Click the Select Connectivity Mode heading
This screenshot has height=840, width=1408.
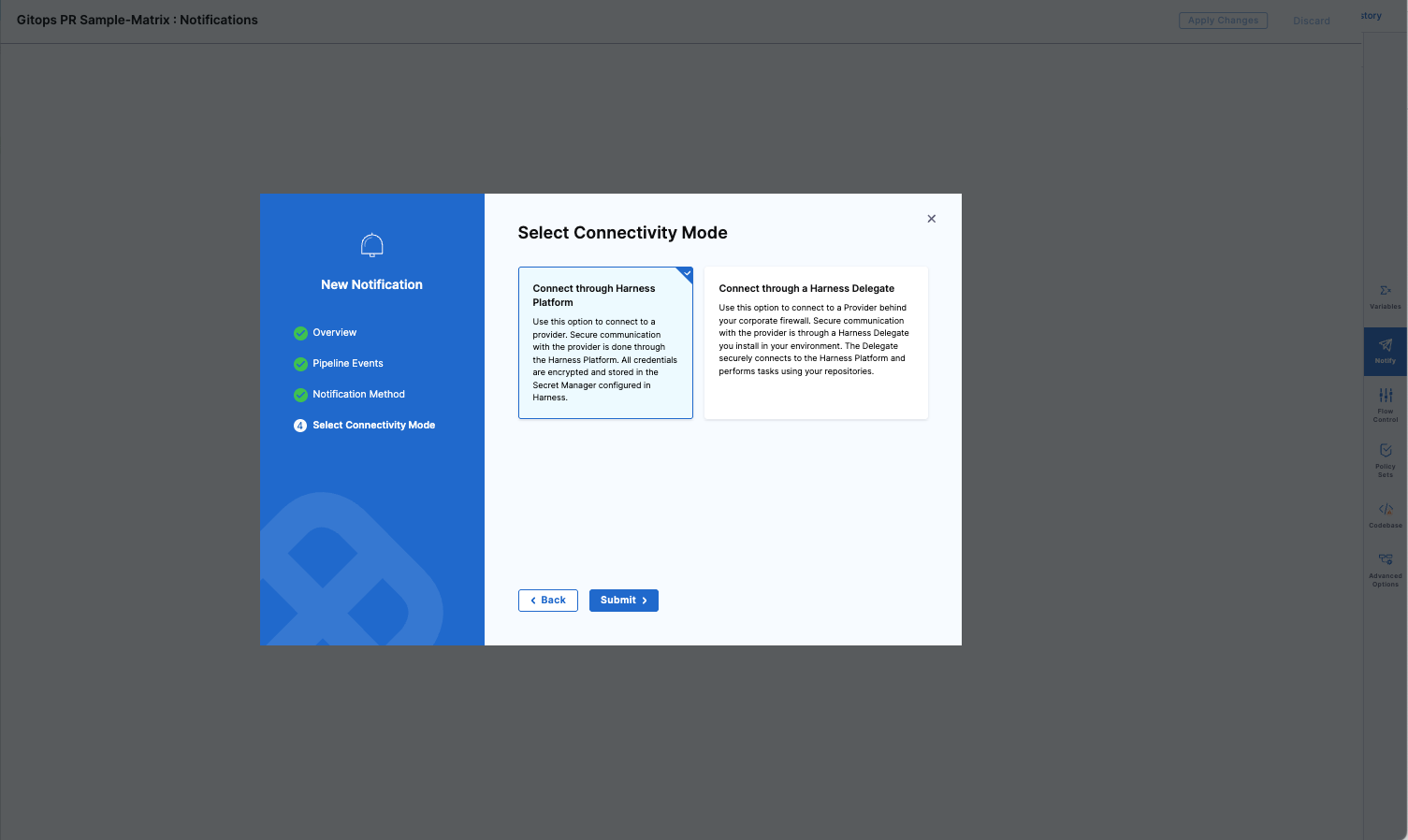pos(623,233)
